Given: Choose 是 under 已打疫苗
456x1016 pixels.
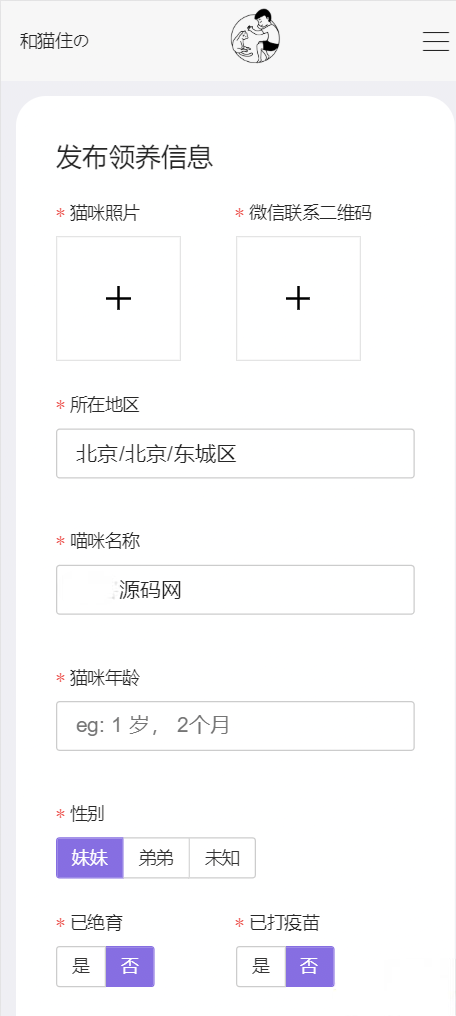Looking at the screenshot, I should coord(261,967).
